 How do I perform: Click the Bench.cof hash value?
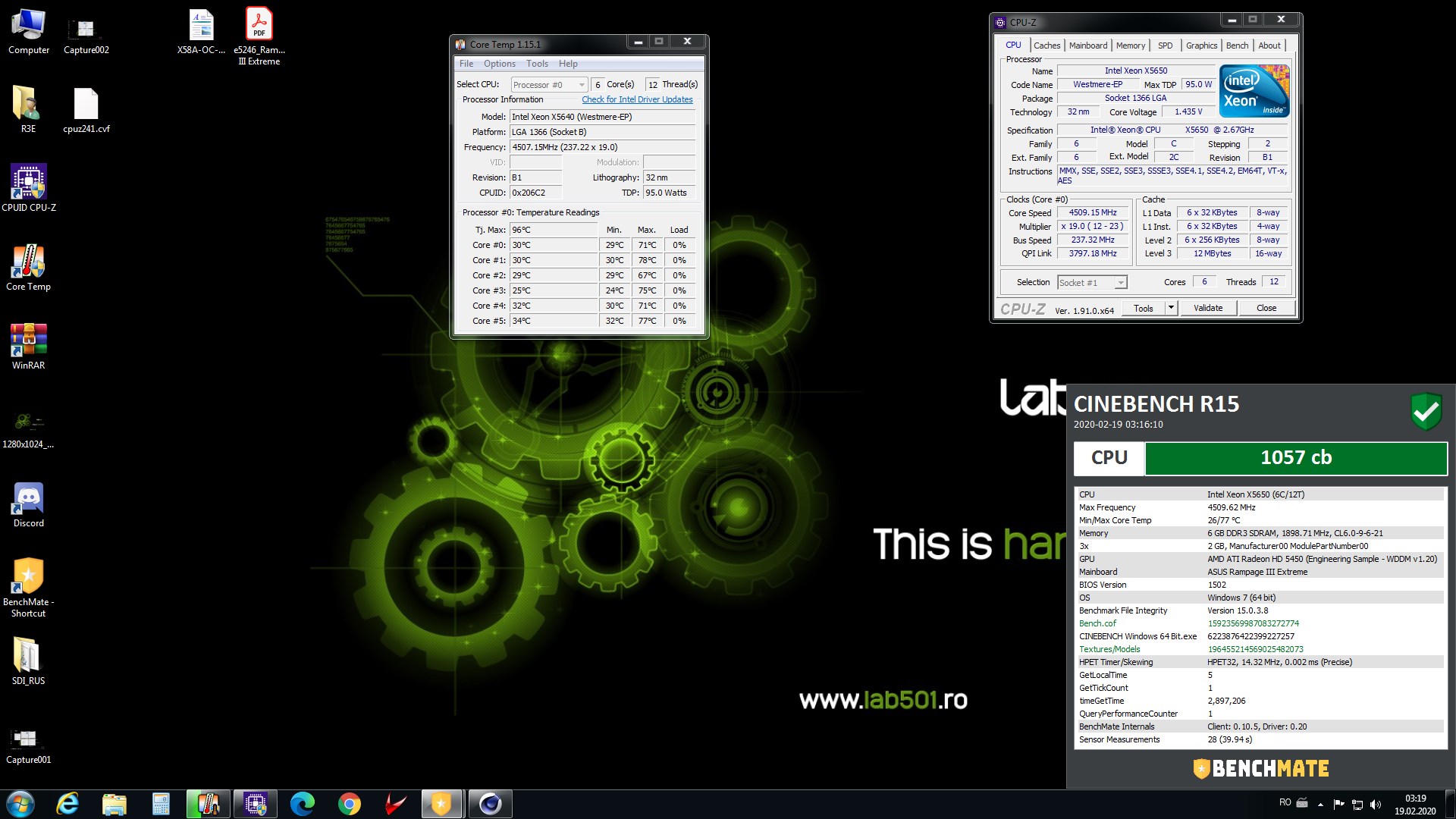click(x=1253, y=623)
